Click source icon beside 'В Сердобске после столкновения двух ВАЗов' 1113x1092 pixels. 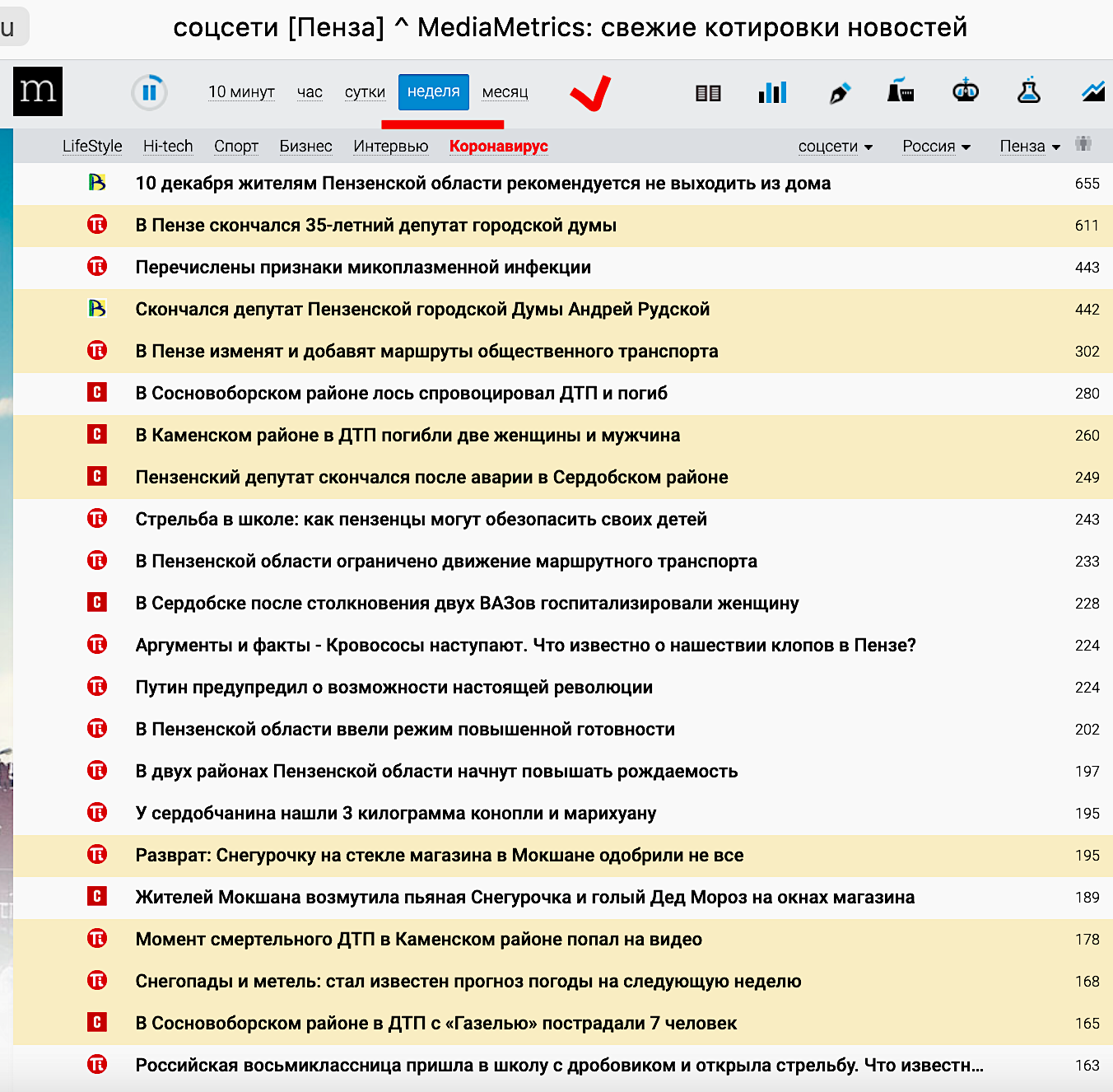click(x=97, y=602)
